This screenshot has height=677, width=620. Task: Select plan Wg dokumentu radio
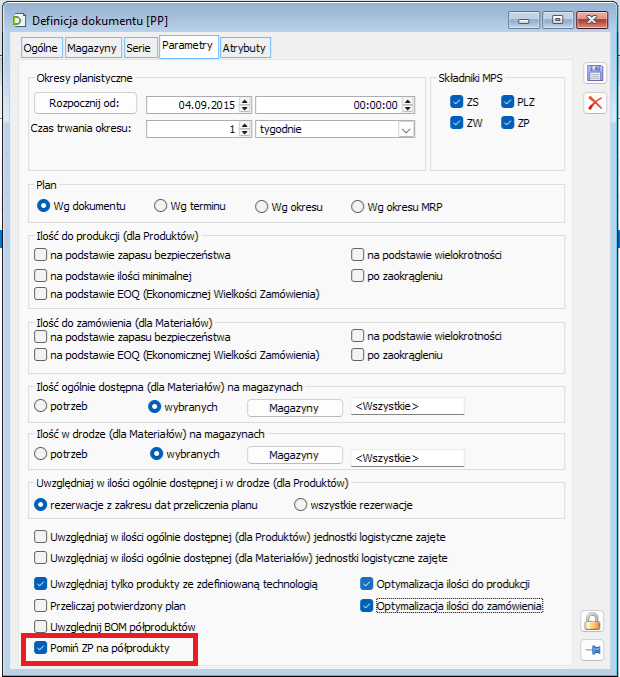click(44, 206)
